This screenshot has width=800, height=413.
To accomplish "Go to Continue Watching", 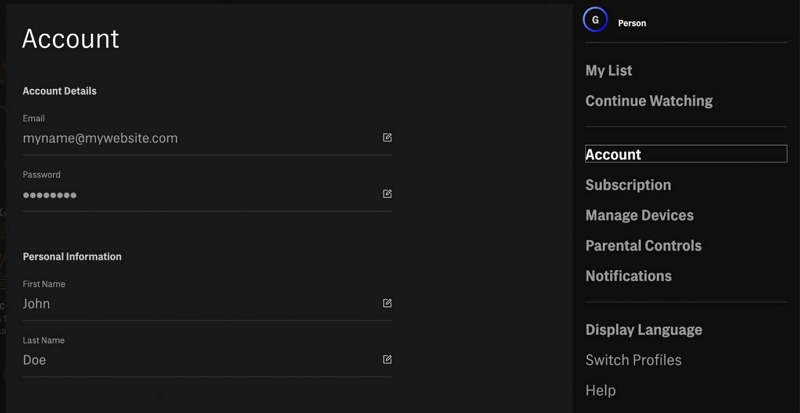I will (x=649, y=101).
